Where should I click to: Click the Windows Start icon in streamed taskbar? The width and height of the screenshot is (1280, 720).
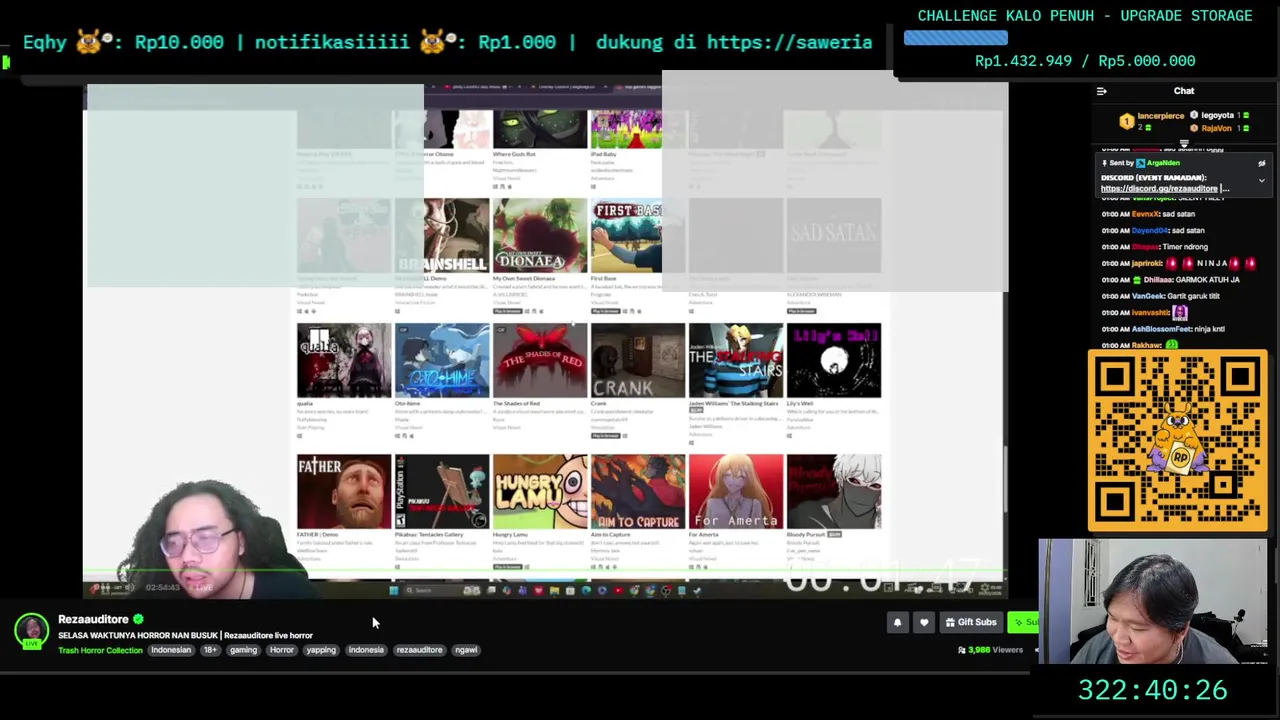point(393,590)
